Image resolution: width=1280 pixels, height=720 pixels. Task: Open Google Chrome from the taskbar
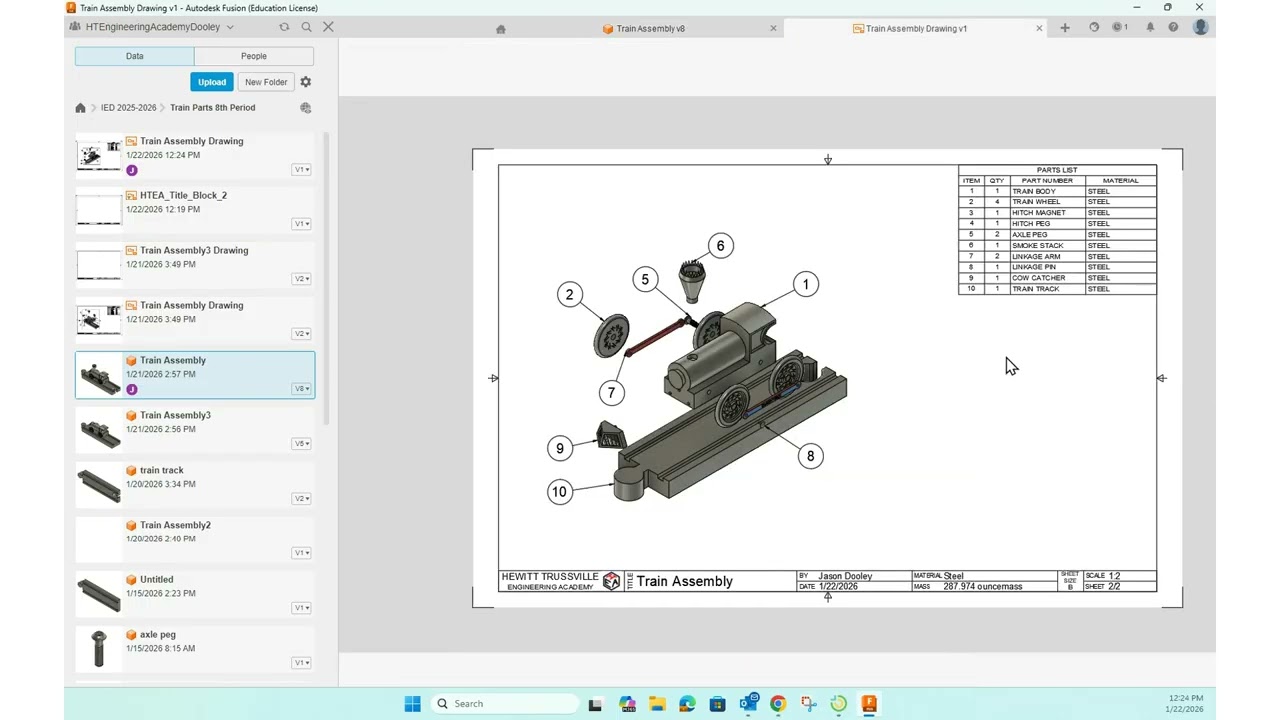tap(778, 704)
